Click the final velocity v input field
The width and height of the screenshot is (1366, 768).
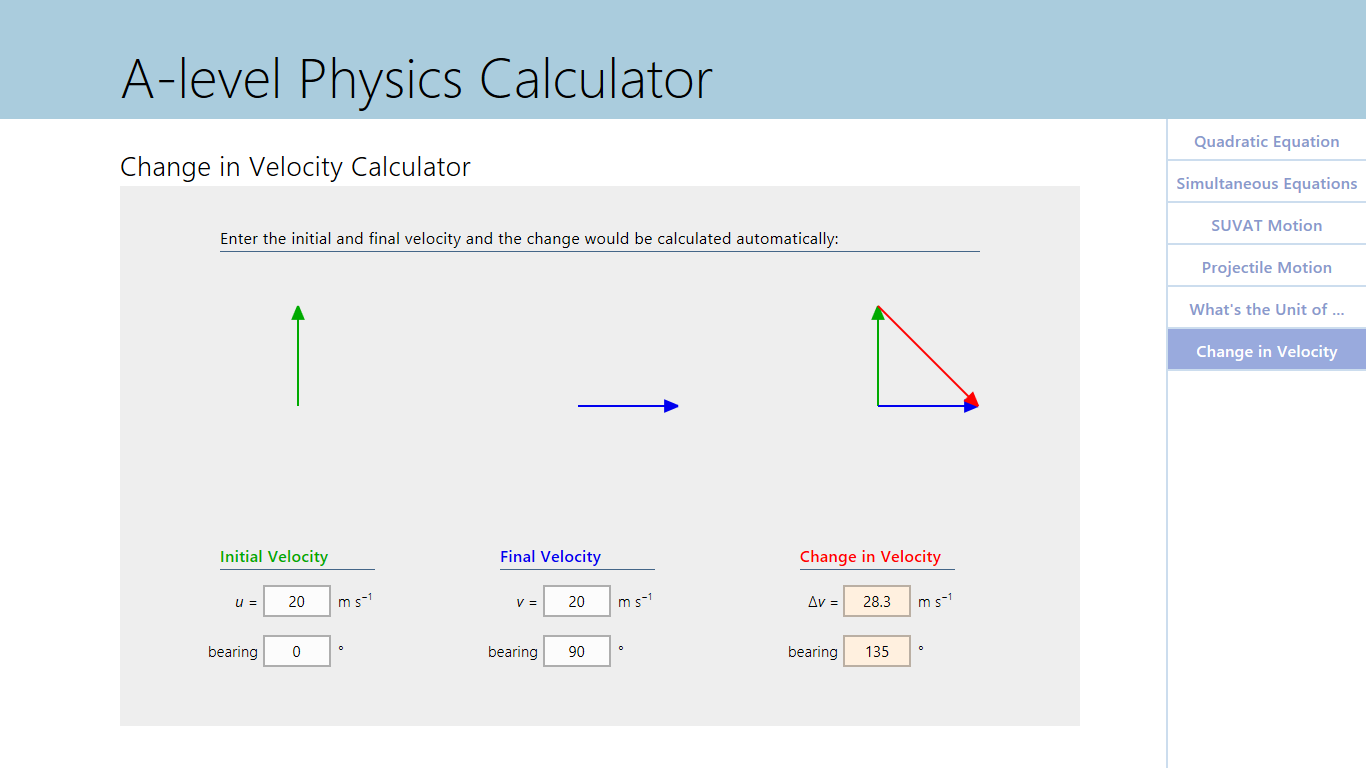tap(577, 601)
